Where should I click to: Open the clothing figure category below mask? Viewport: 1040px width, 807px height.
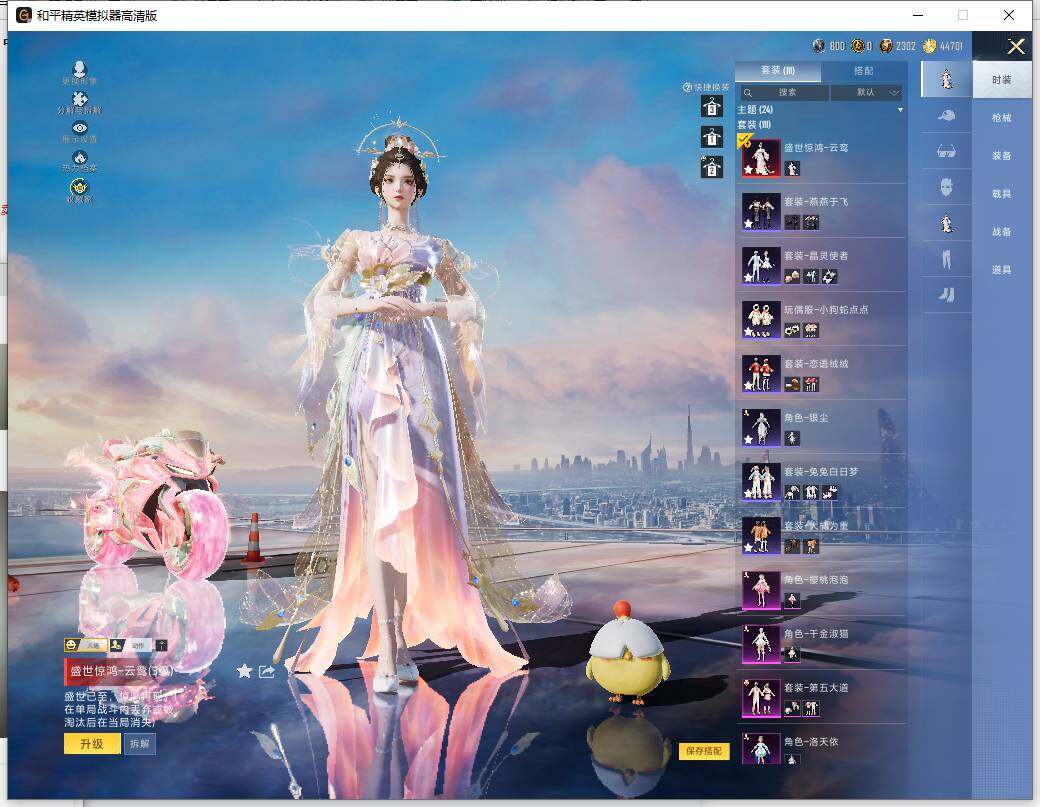(x=946, y=223)
